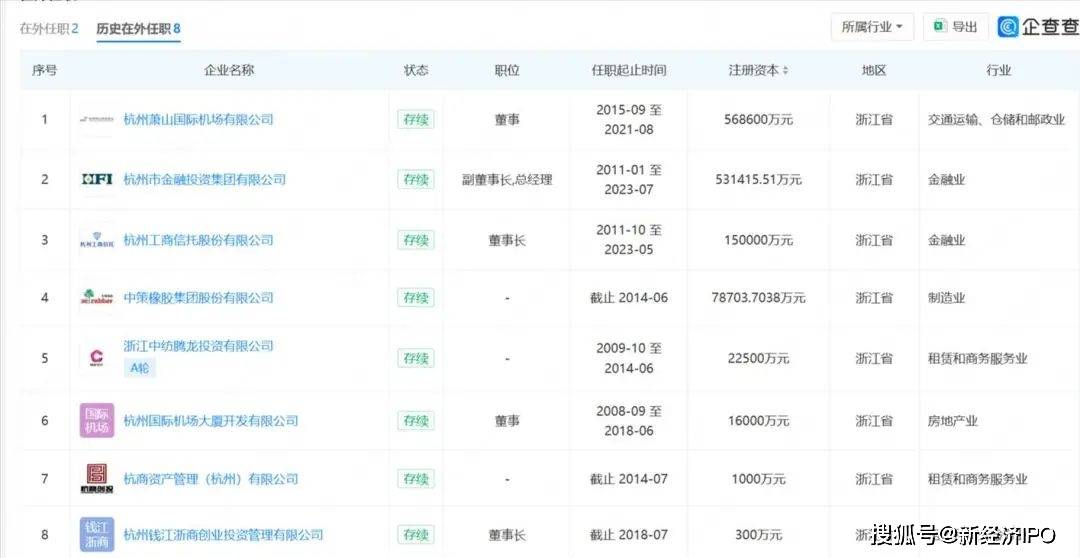
Task: Click the HFI logo of 杭州市金融投资集团
Action: [x=96, y=179]
